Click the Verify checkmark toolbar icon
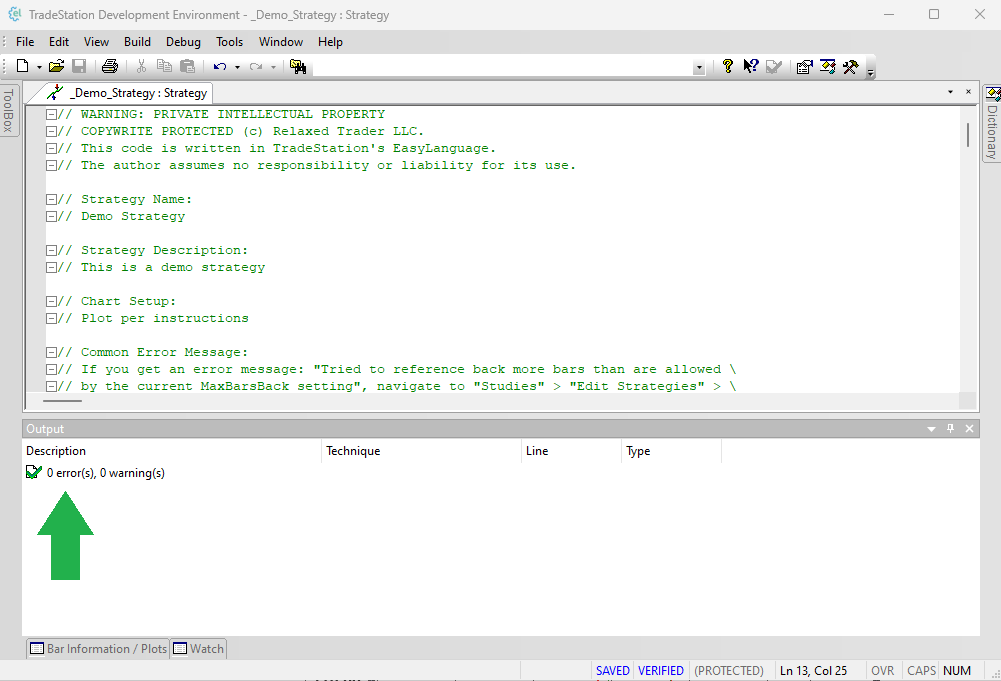Screen dimensions: 1001x681 tap(774, 66)
